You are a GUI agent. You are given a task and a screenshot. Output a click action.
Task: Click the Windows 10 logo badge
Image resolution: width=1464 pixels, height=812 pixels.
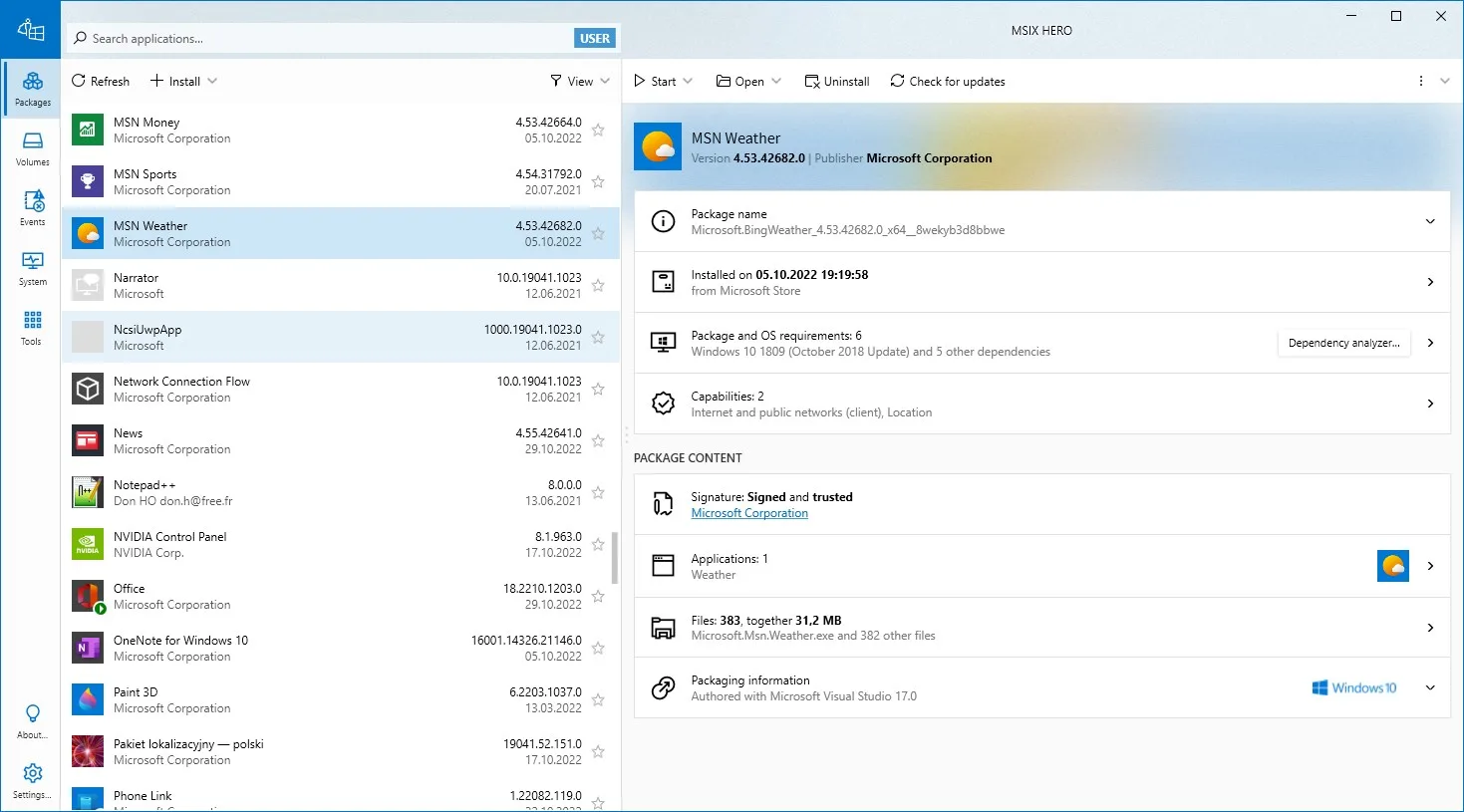click(1354, 687)
